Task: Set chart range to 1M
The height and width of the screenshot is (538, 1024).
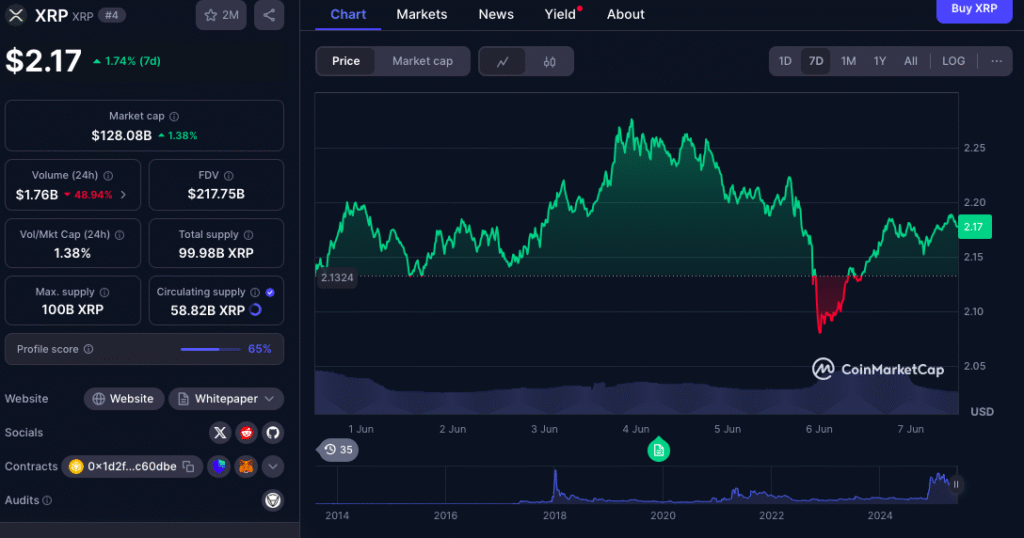Action: (x=848, y=61)
